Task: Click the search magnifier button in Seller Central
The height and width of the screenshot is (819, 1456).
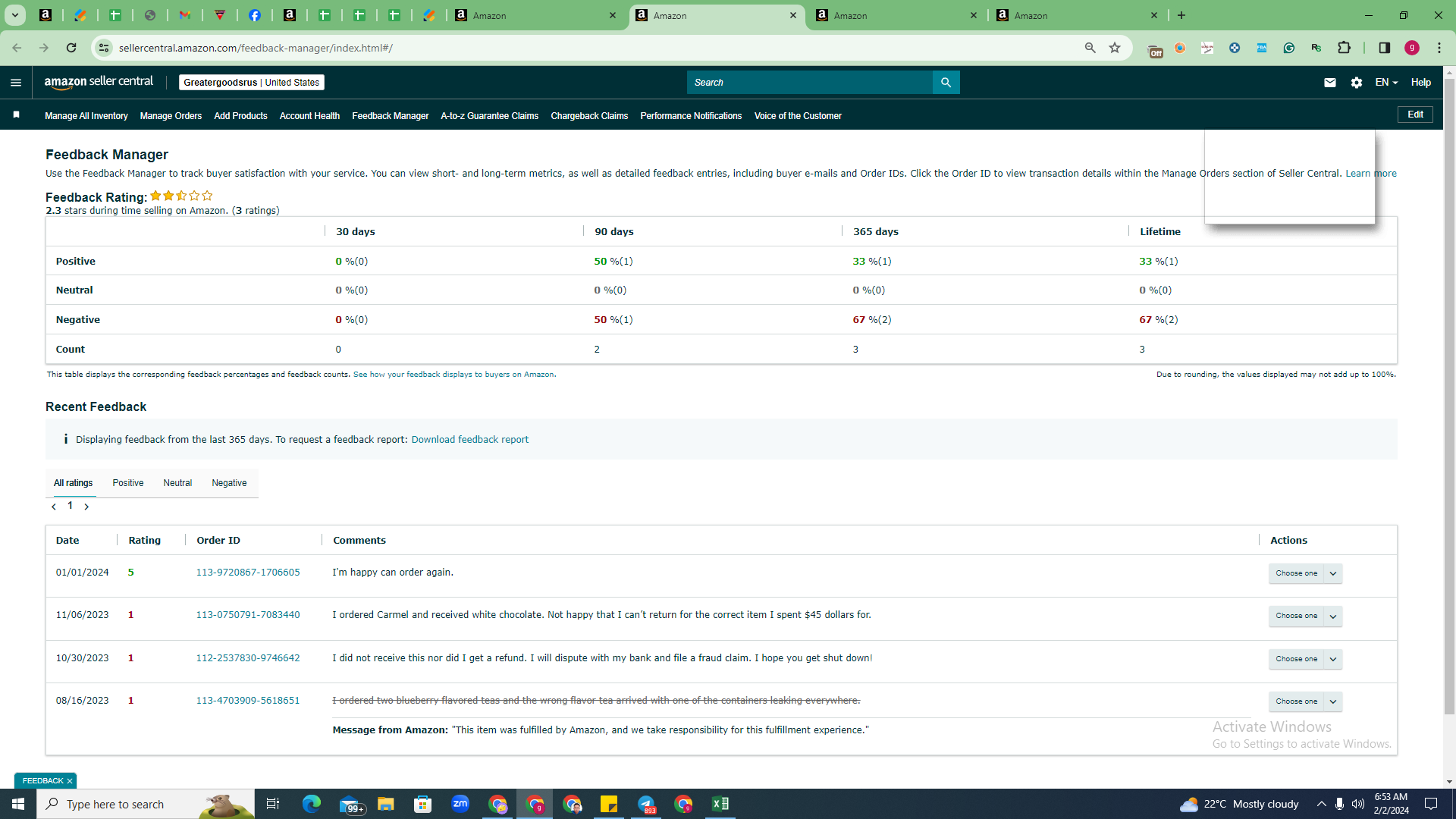Action: (x=946, y=83)
